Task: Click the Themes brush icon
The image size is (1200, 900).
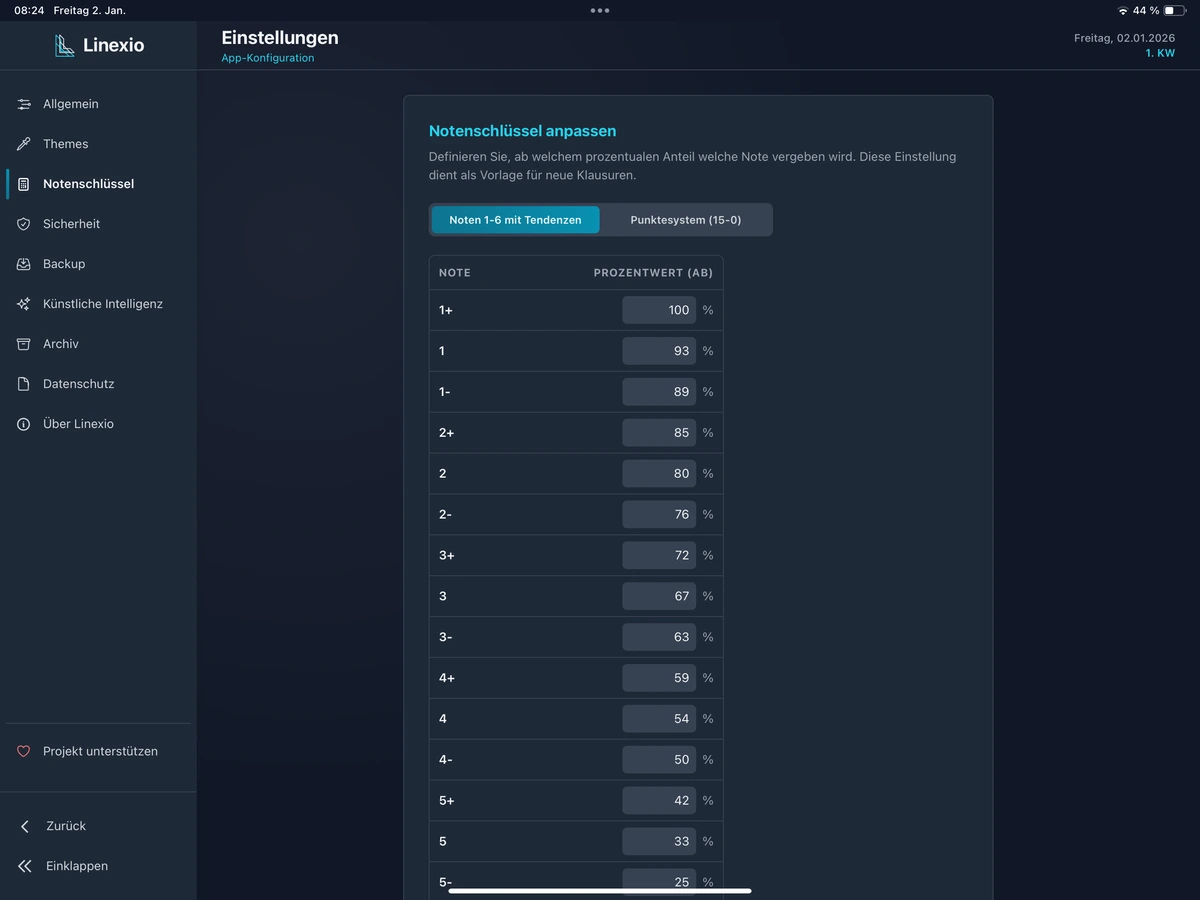Action: [x=24, y=144]
